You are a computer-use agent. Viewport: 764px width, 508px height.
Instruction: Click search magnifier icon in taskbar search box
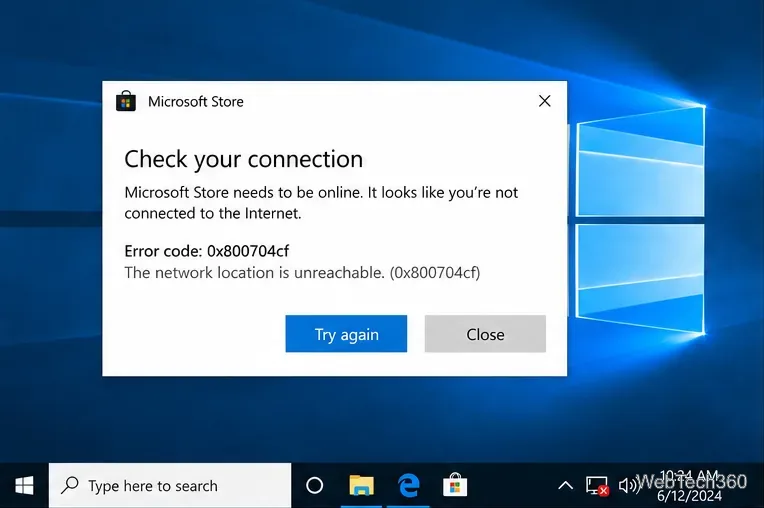70,485
